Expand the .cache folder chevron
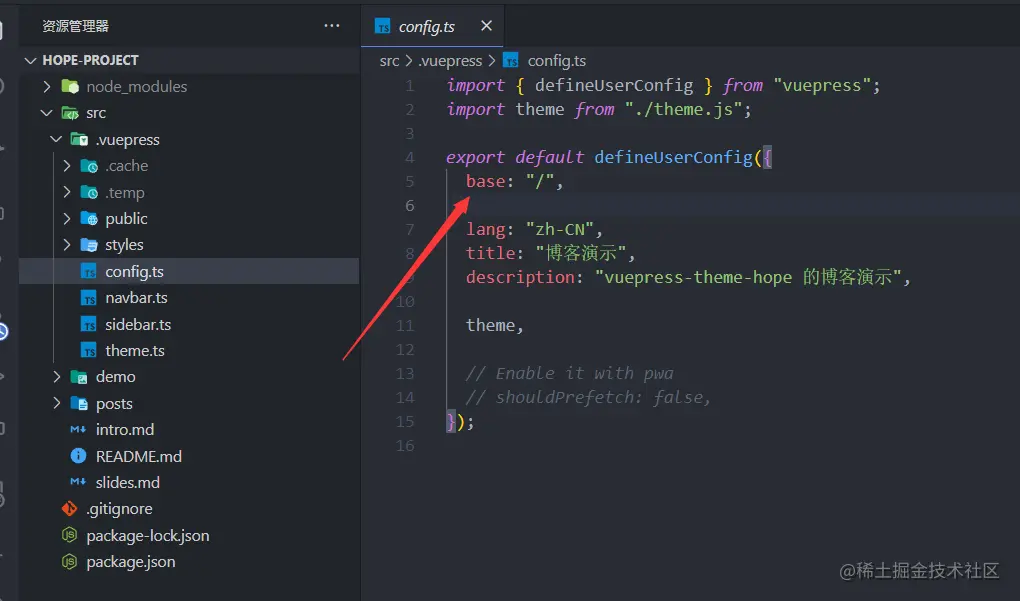 pos(66,166)
